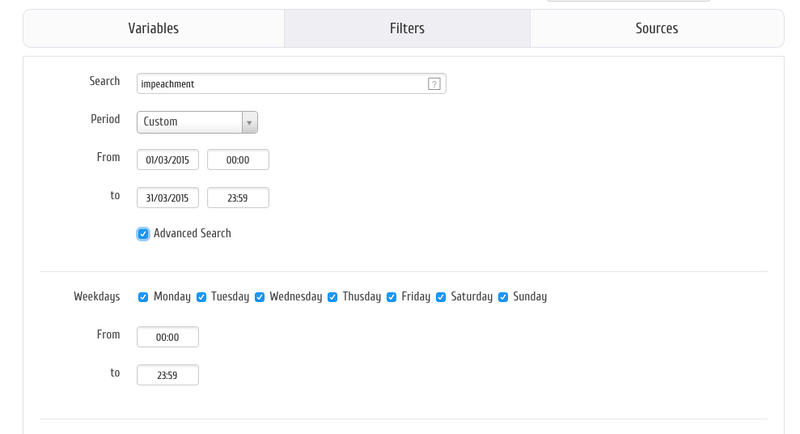Screen dimensions: 800x434
Task: Select the Custom period combo box
Action: (x=190, y=122)
